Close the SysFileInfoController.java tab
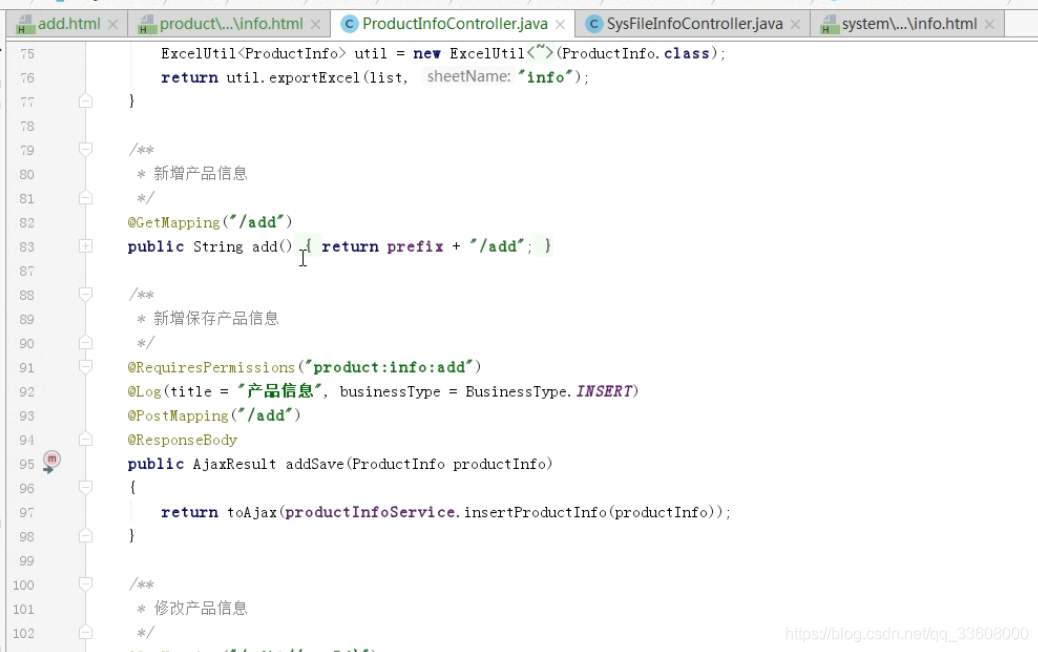Image resolution: width=1038 pixels, height=652 pixels. point(795,25)
